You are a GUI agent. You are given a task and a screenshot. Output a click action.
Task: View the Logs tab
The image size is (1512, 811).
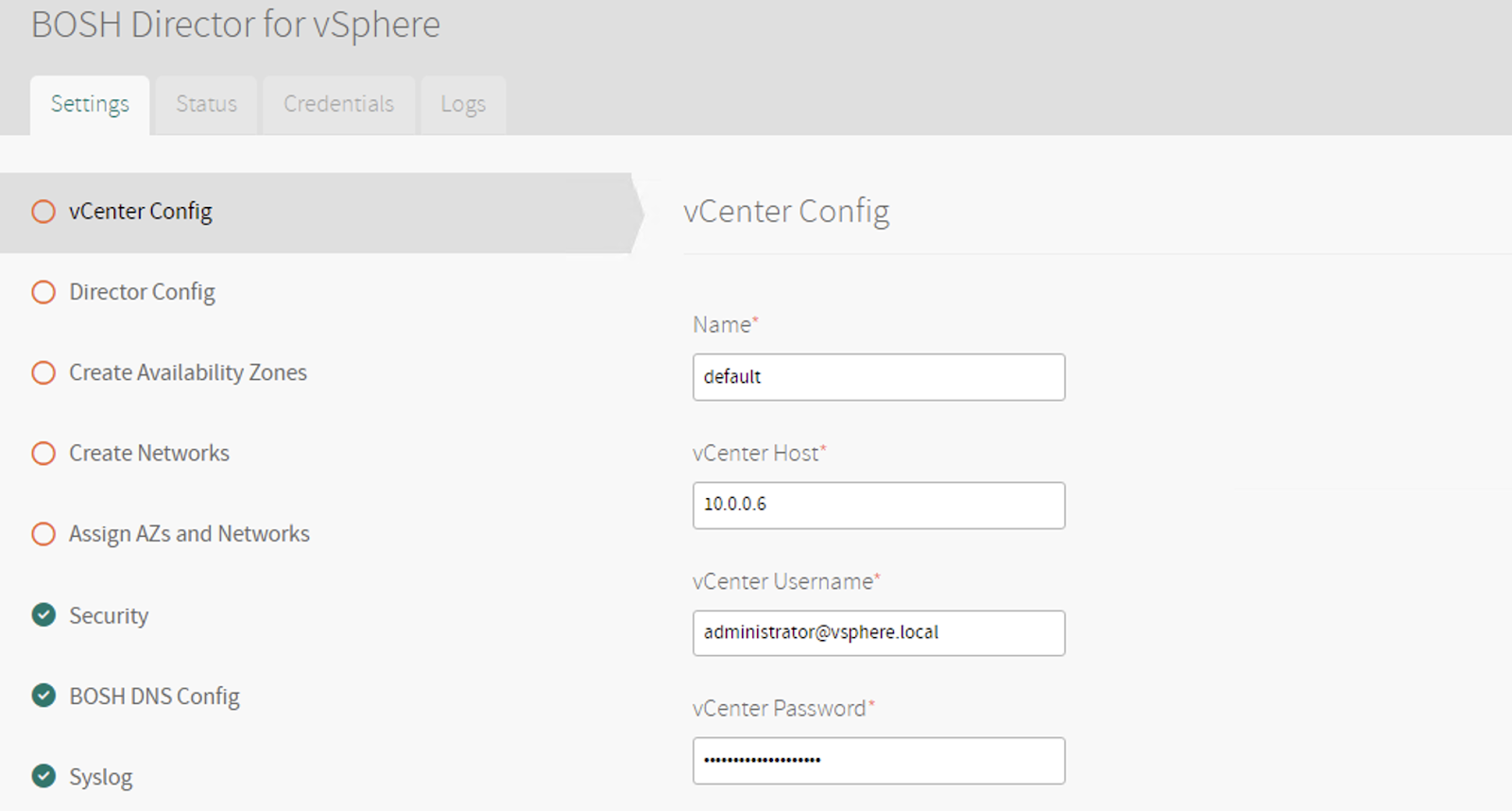(463, 105)
